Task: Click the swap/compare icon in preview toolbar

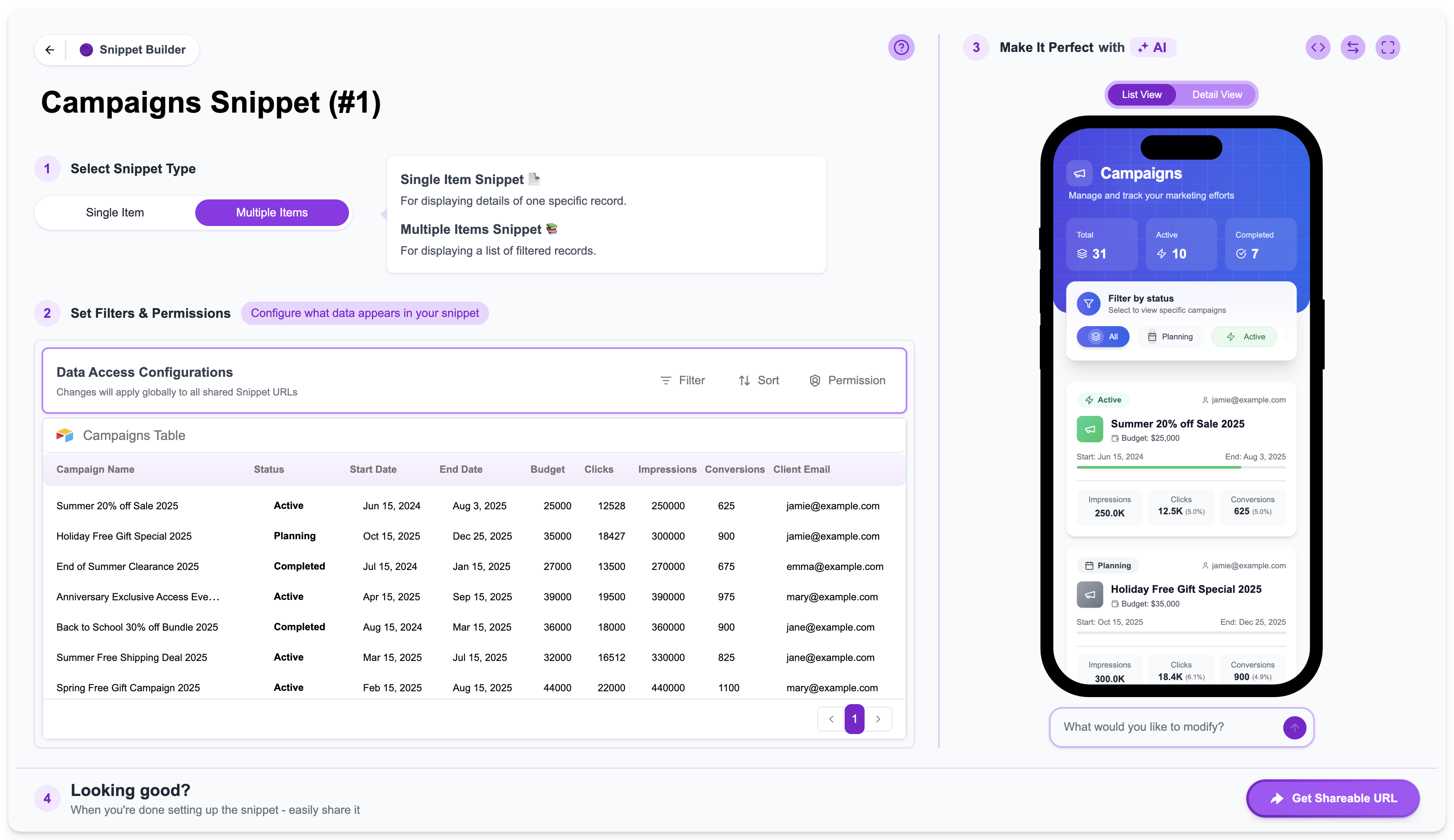Action: (1353, 47)
